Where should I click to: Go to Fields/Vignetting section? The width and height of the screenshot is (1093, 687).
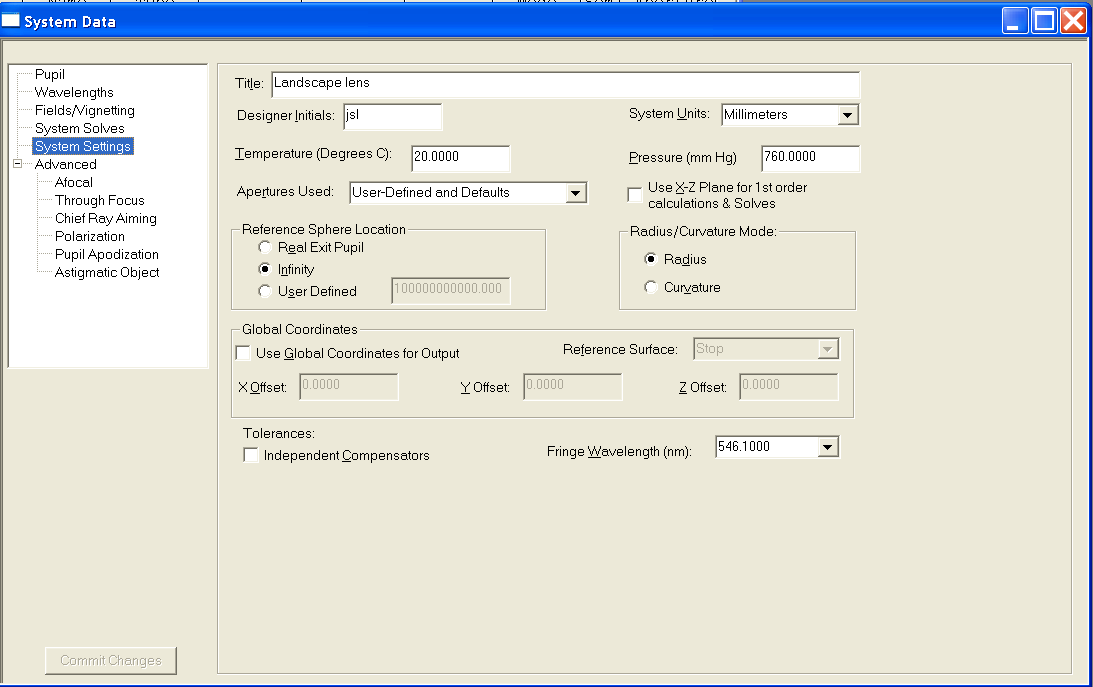click(x=84, y=111)
